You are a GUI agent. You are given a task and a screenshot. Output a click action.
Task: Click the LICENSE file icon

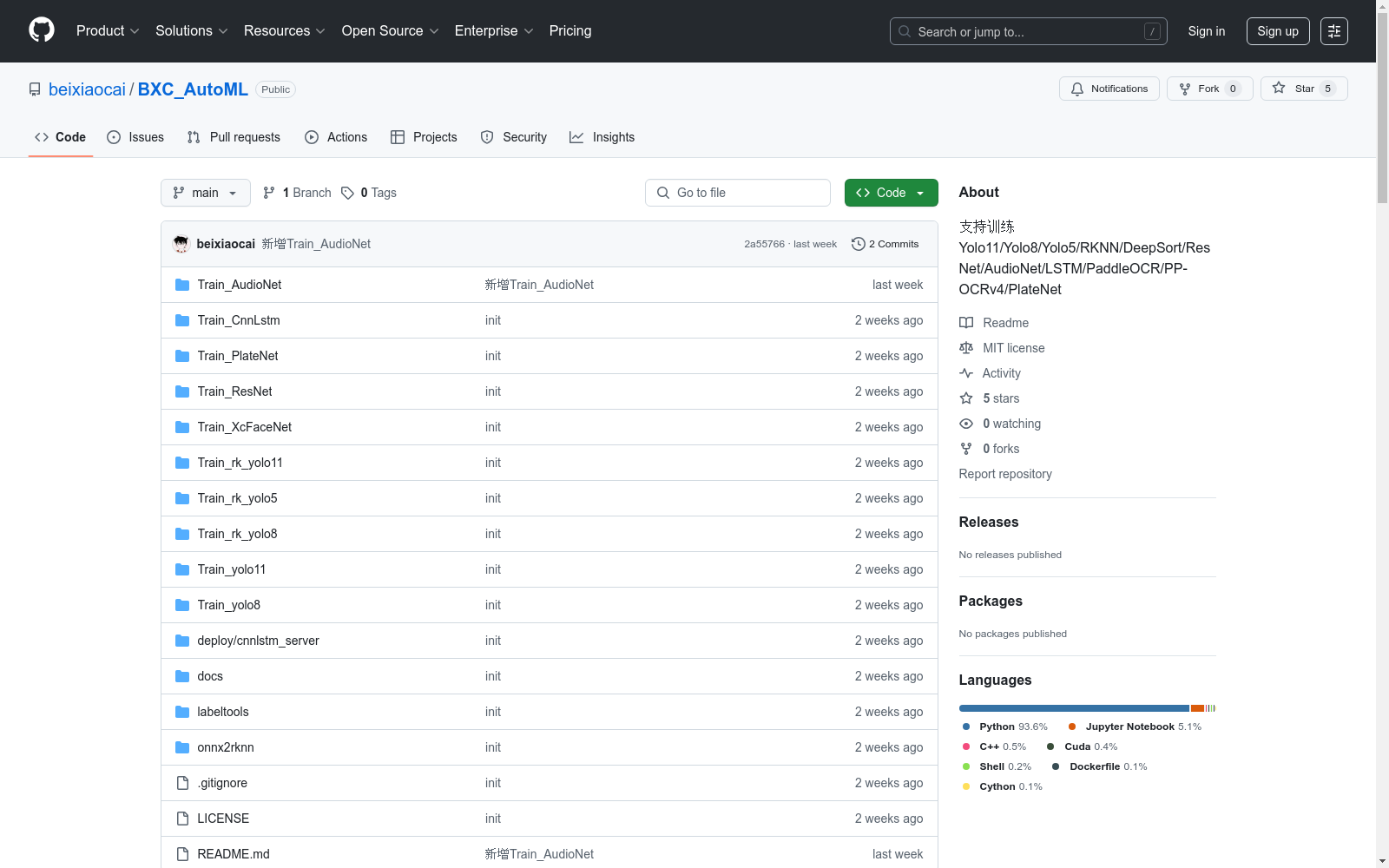click(x=182, y=819)
